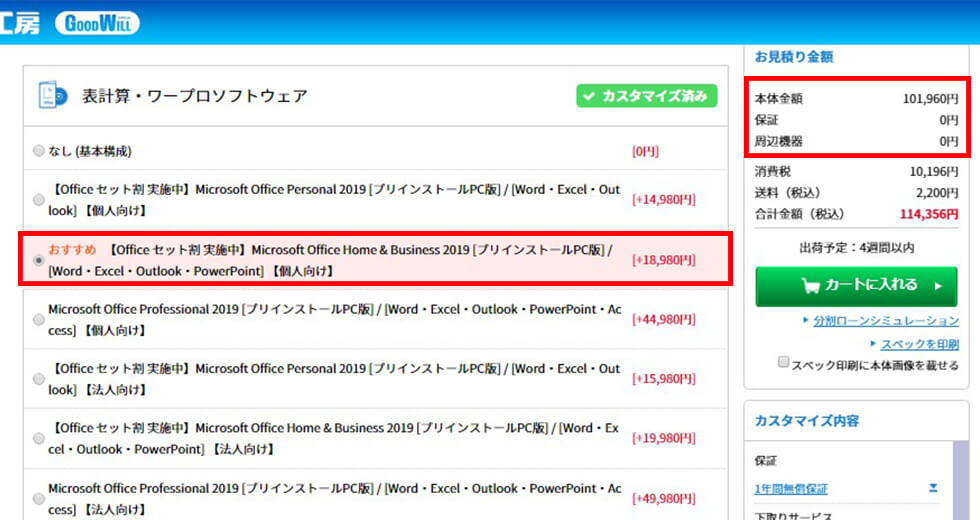This screenshot has height=520, width=980.
Task: Click the GoodWill logo
Action: click(98, 23)
